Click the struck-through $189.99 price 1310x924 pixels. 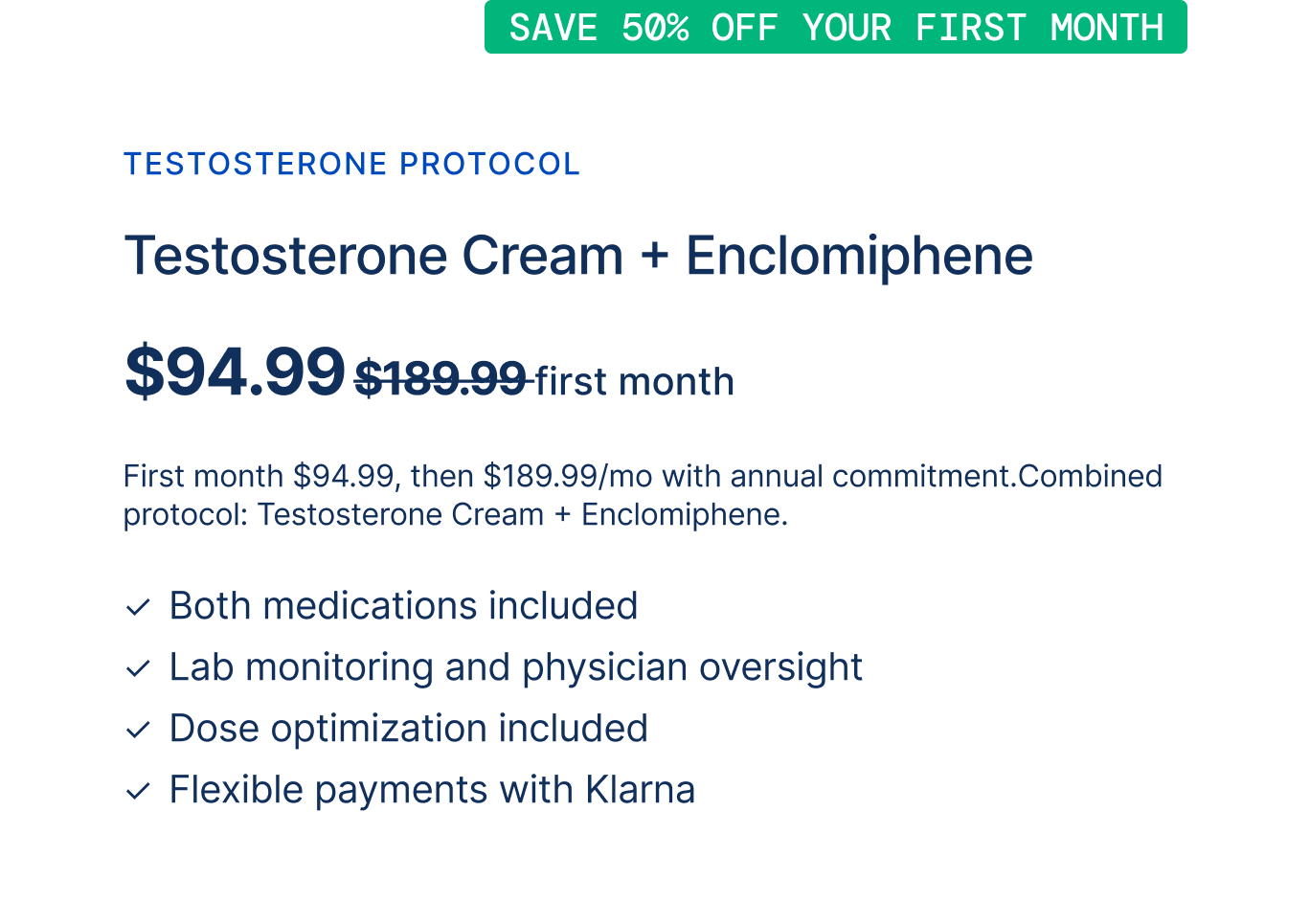pyautogui.click(x=440, y=379)
